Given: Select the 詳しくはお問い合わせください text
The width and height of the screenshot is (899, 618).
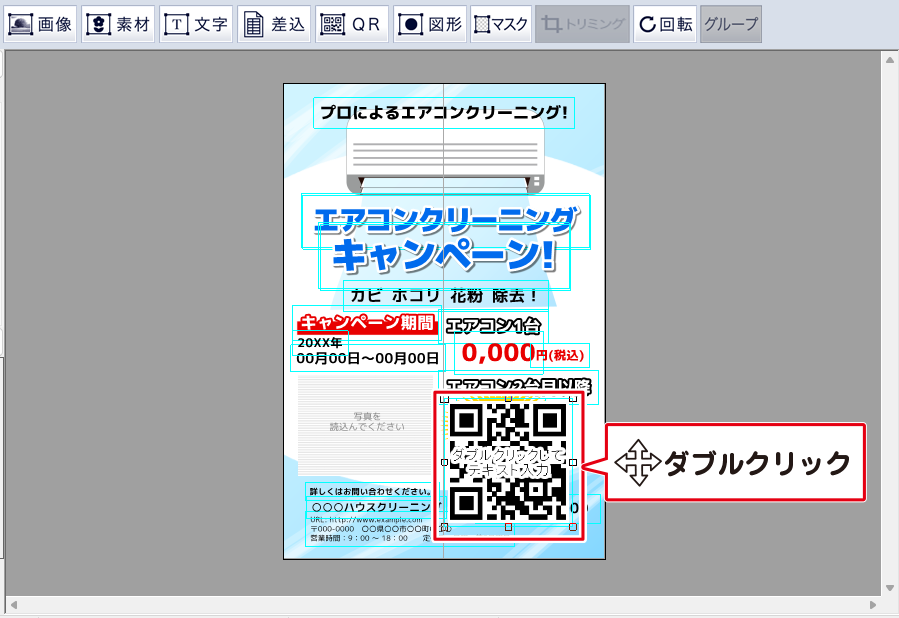Looking at the screenshot, I should click(370, 491).
